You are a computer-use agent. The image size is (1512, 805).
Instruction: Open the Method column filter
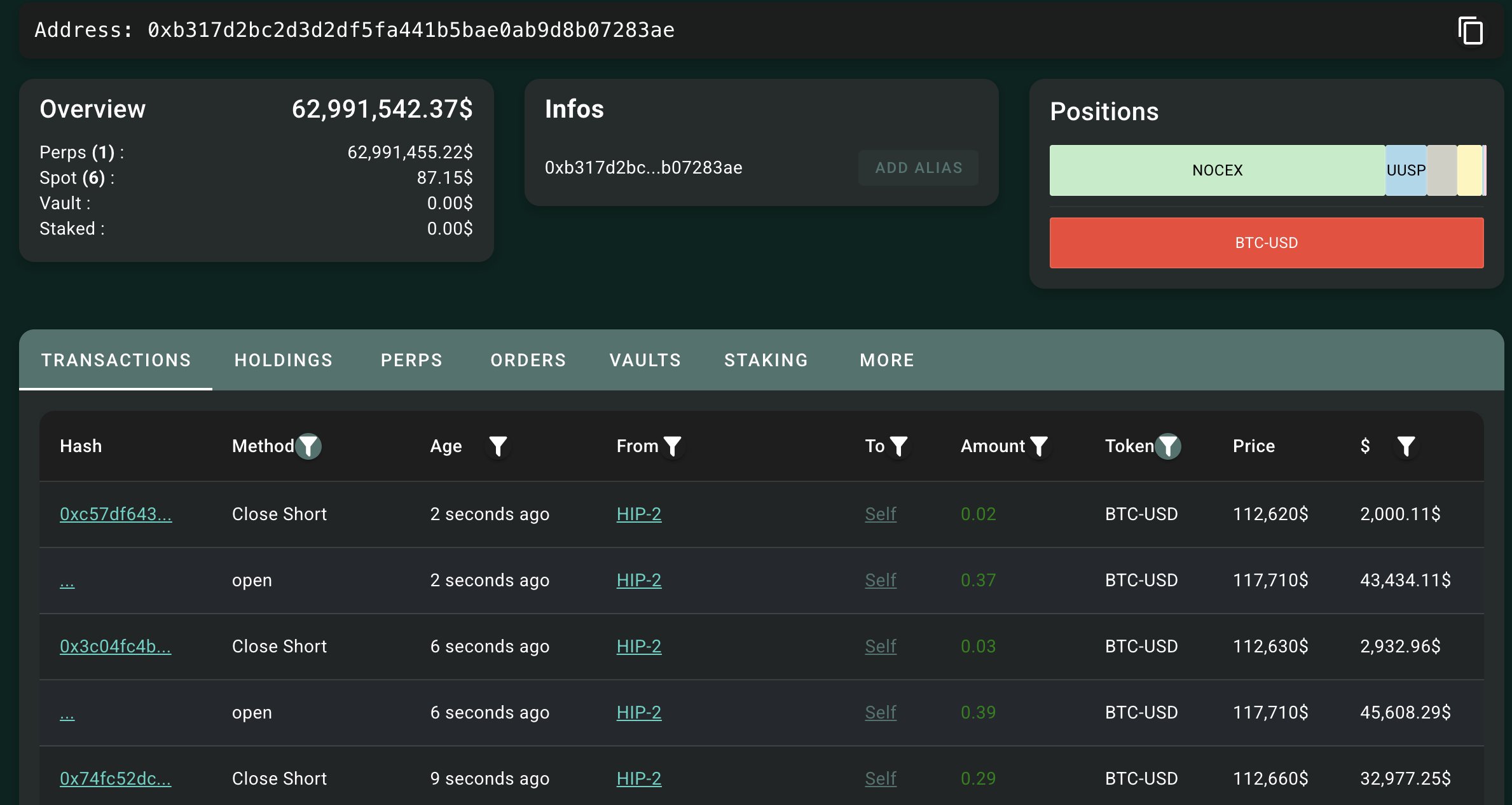point(309,446)
